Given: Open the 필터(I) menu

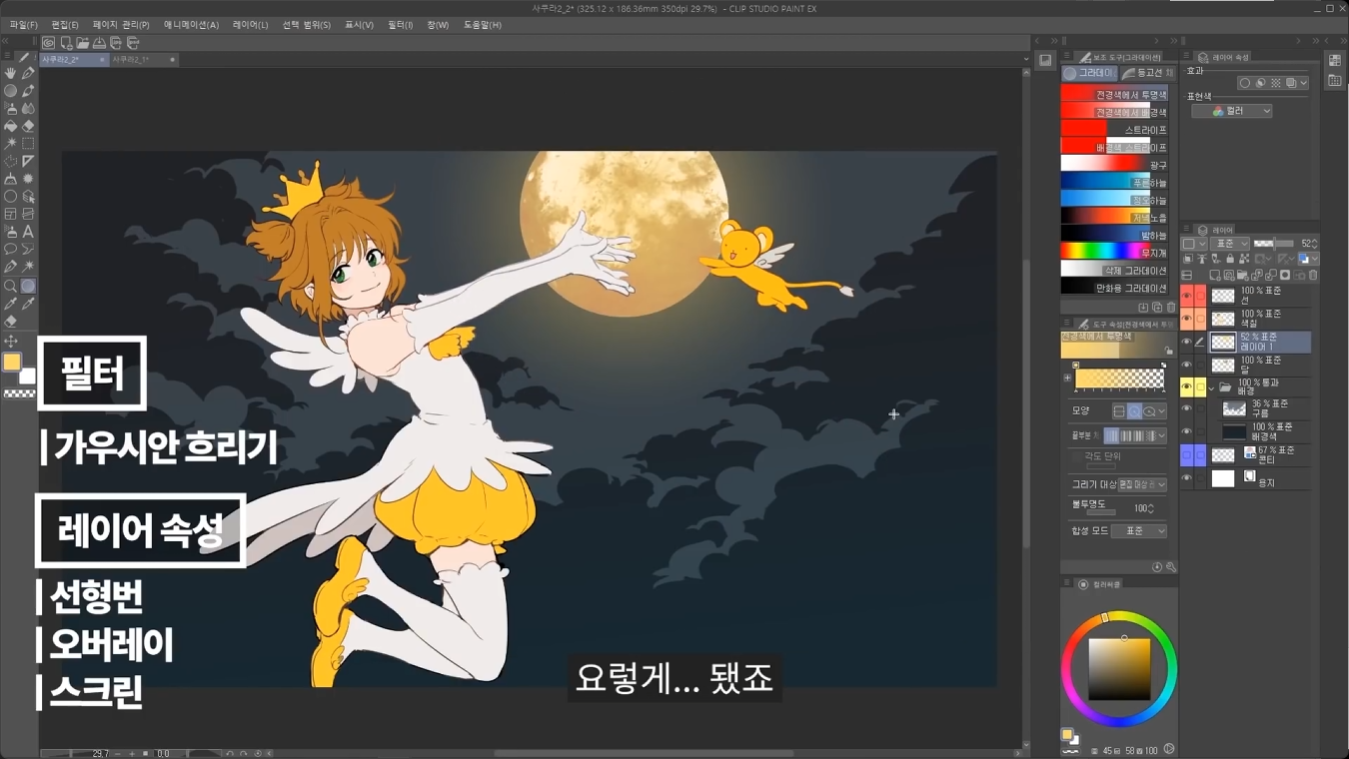Looking at the screenshot, I should pyautogui.click(x=400, y=24).
